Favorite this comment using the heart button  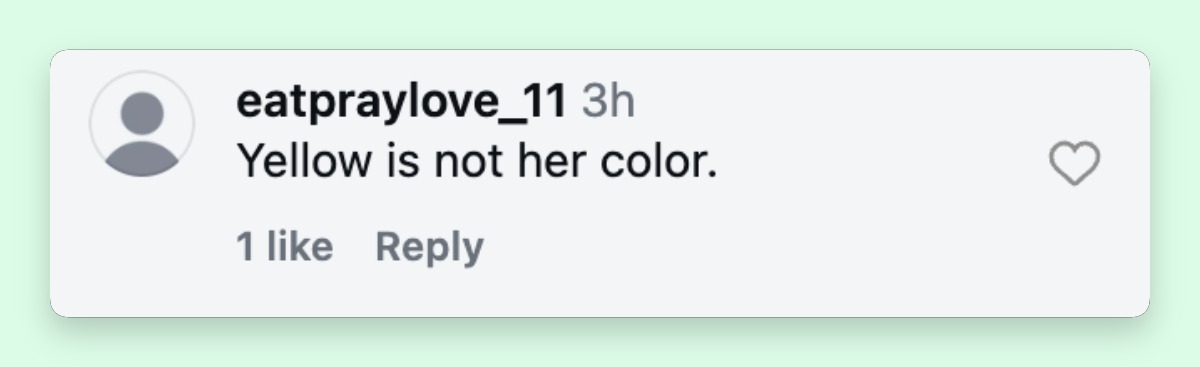tap(1074, 164)
